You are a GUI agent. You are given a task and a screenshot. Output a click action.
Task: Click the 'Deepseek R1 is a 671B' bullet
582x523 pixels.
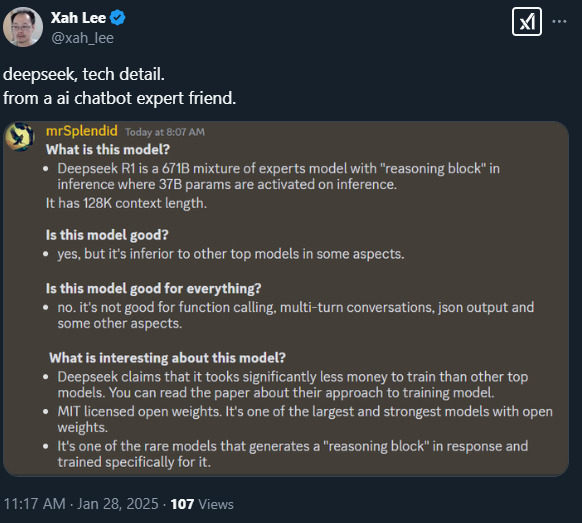pos(278,176)
